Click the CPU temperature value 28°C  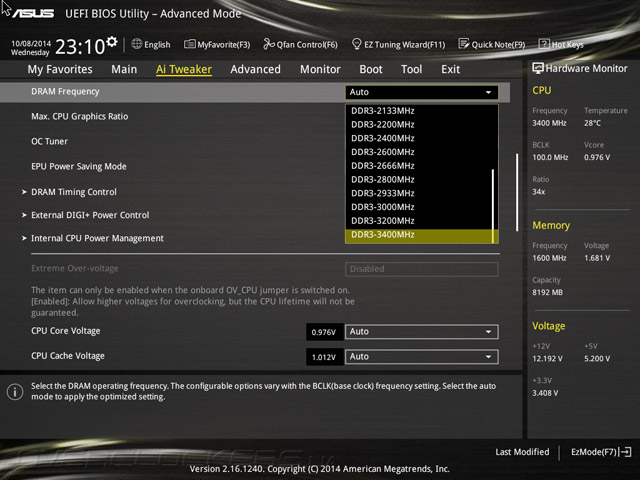[592, 123]
